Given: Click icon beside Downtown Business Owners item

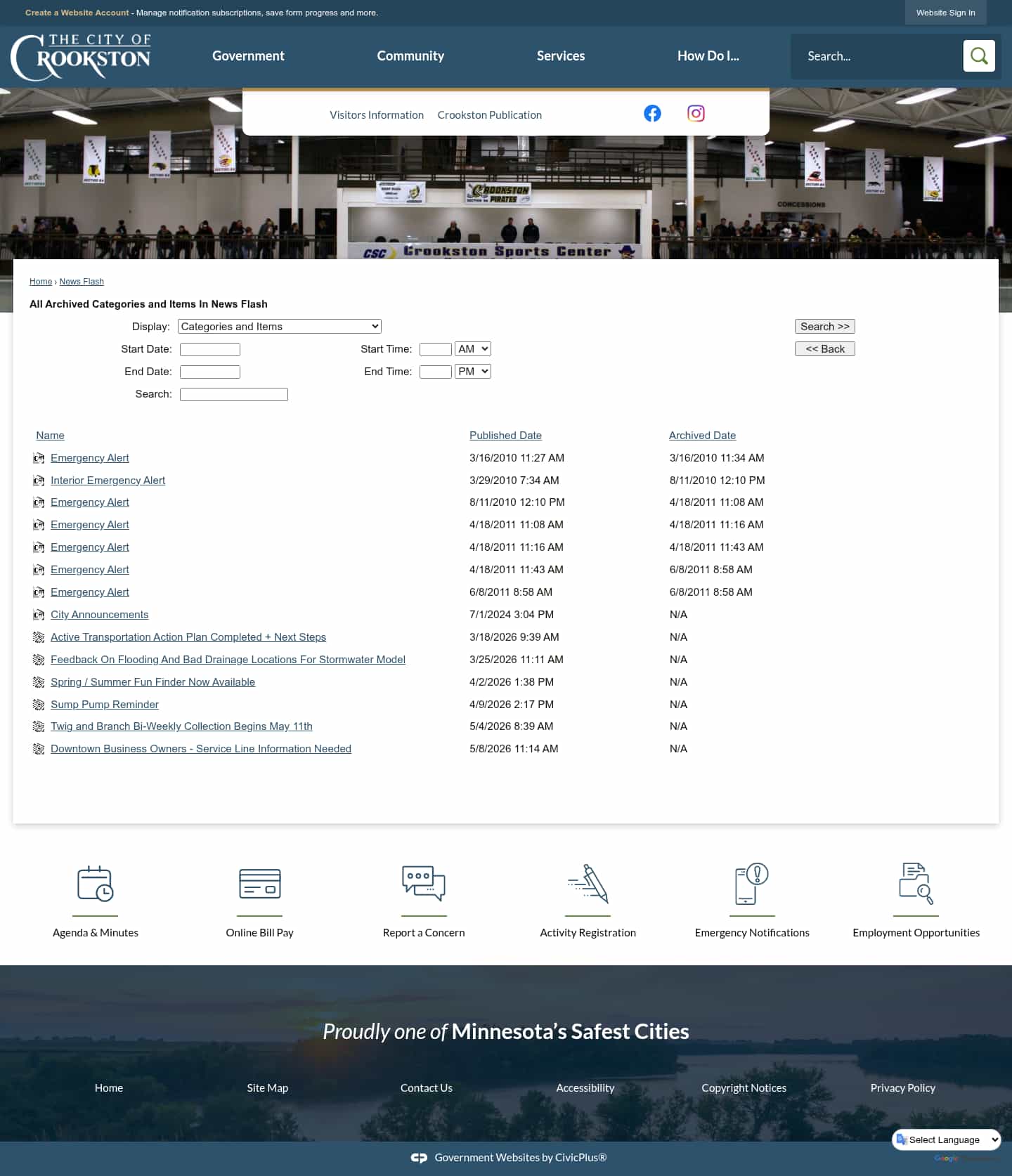Looking at the screenshot, I should pos(39,749).
